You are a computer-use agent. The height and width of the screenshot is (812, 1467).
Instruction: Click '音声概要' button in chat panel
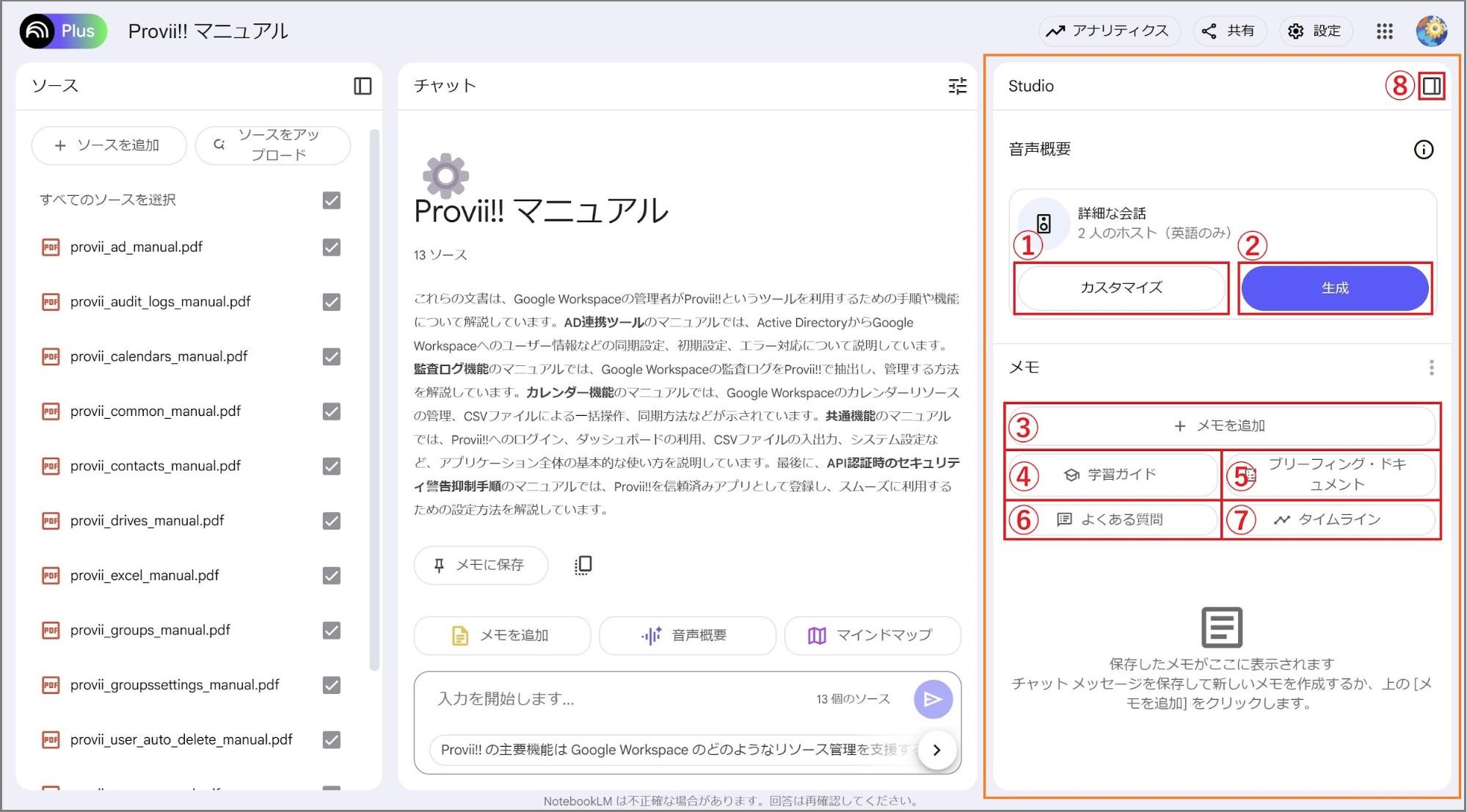[687, 635]
